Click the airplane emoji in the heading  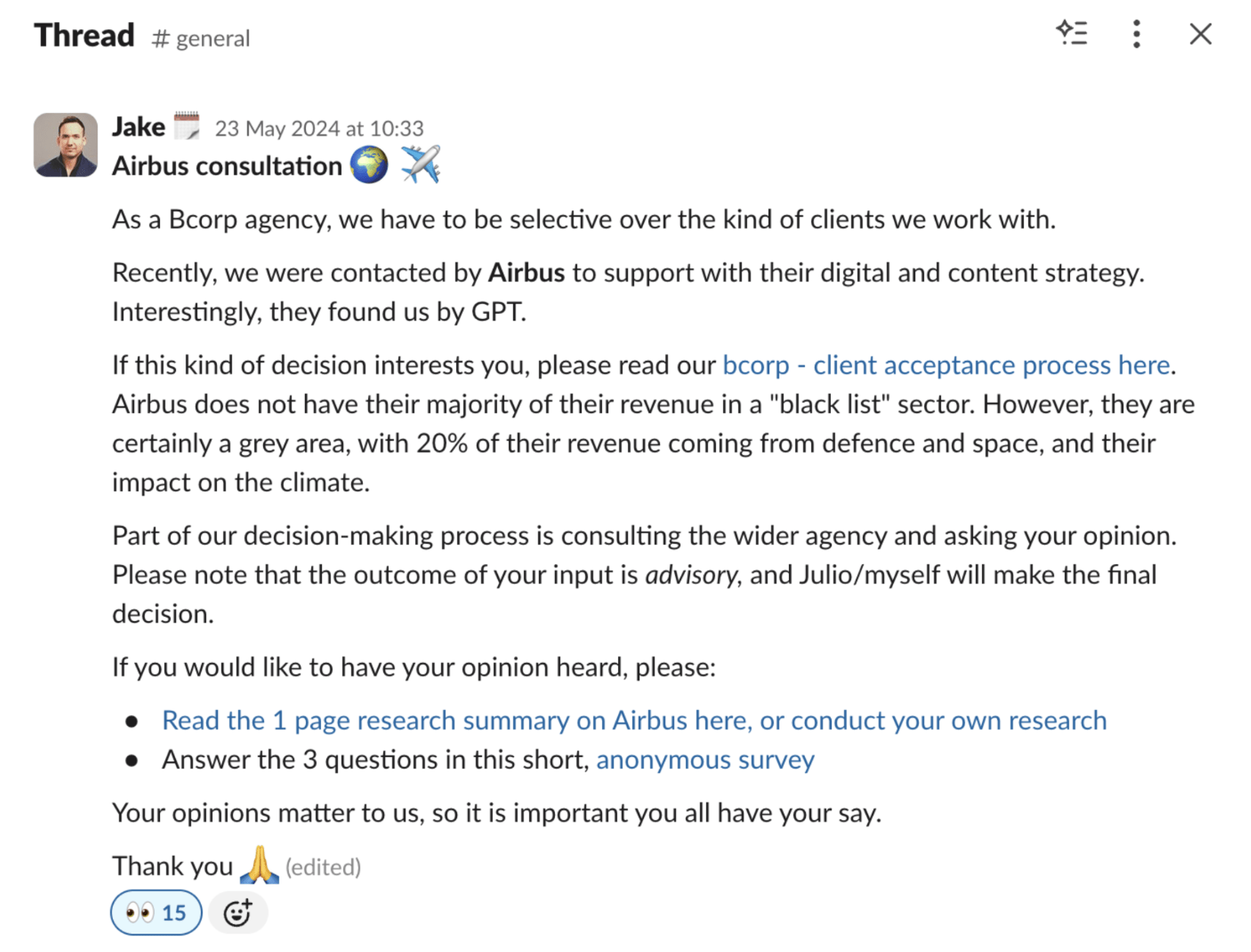pyautogui.click(x=420, y=165)
